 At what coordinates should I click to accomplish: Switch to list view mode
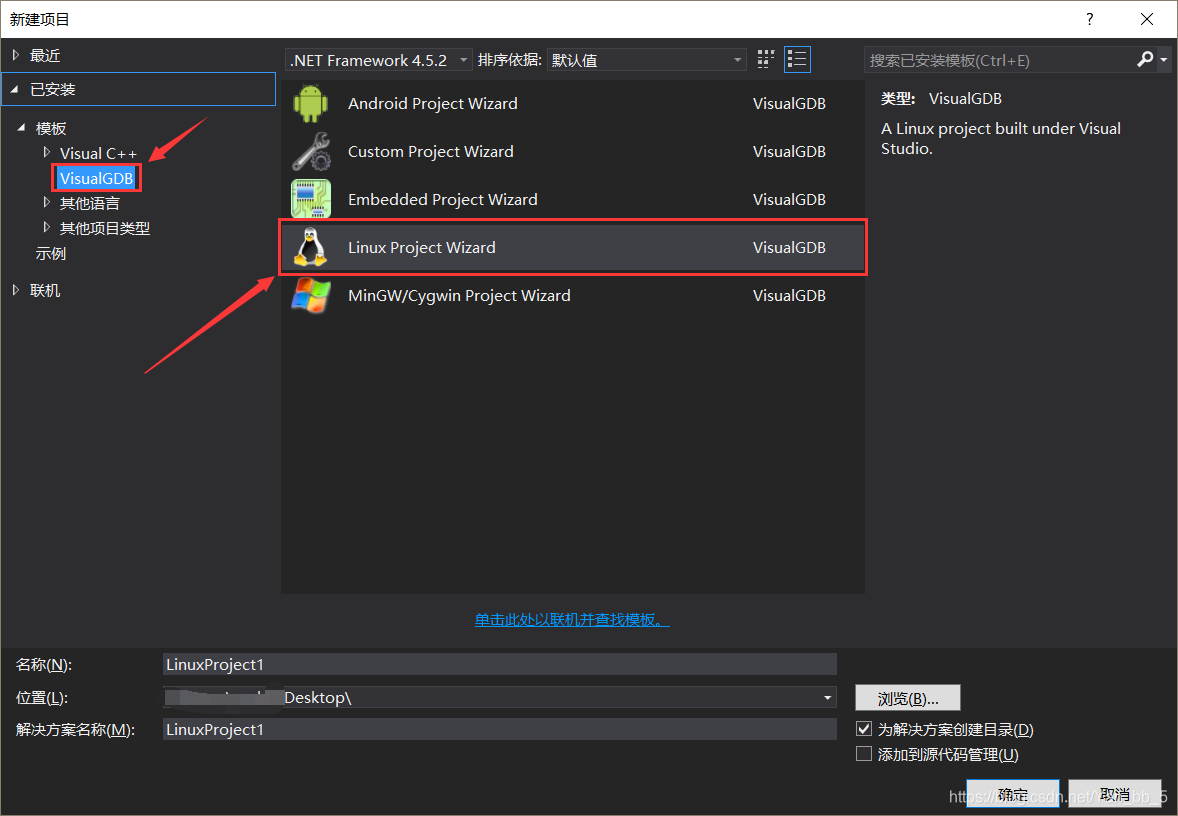(797, 59)
